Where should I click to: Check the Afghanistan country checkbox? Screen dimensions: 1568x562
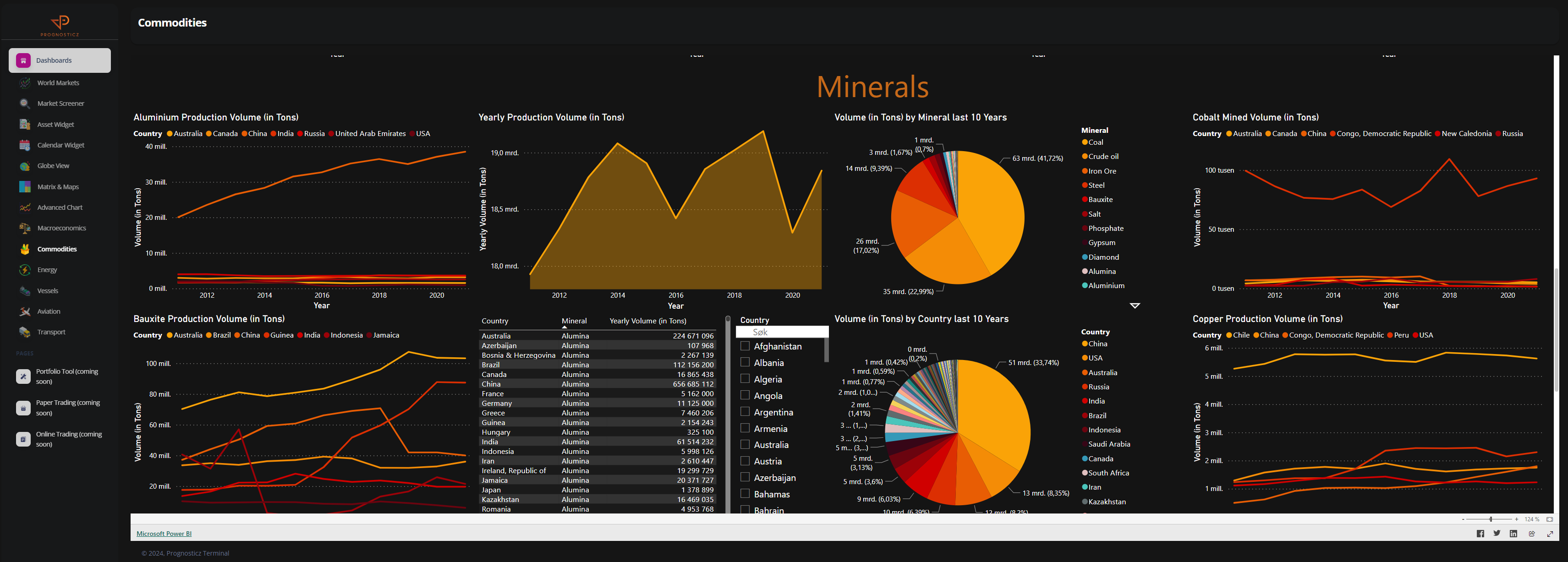[745, 346]
